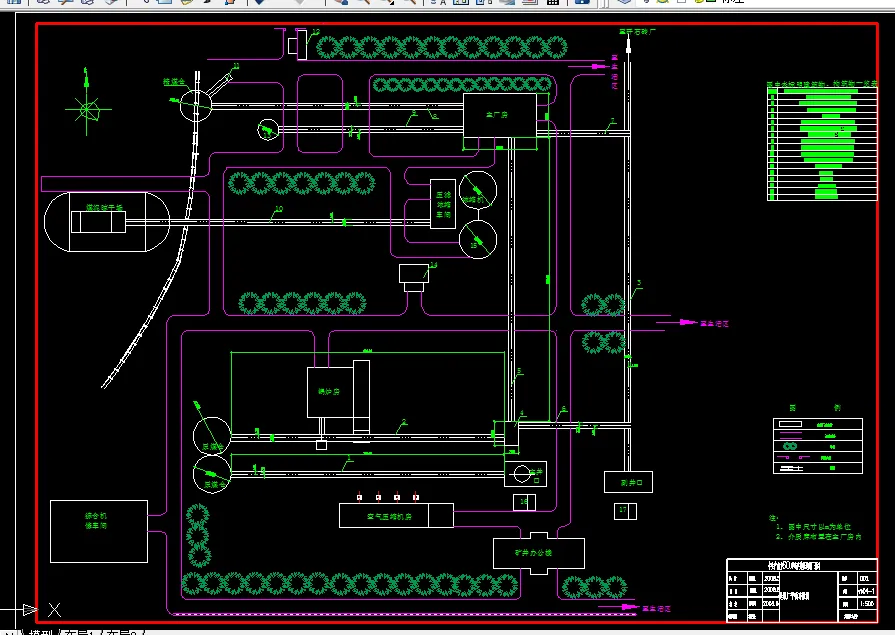Select the small box numbered 17
This screenshot has width=895, height=635.
pyautogui.click(x=625, y=511)
